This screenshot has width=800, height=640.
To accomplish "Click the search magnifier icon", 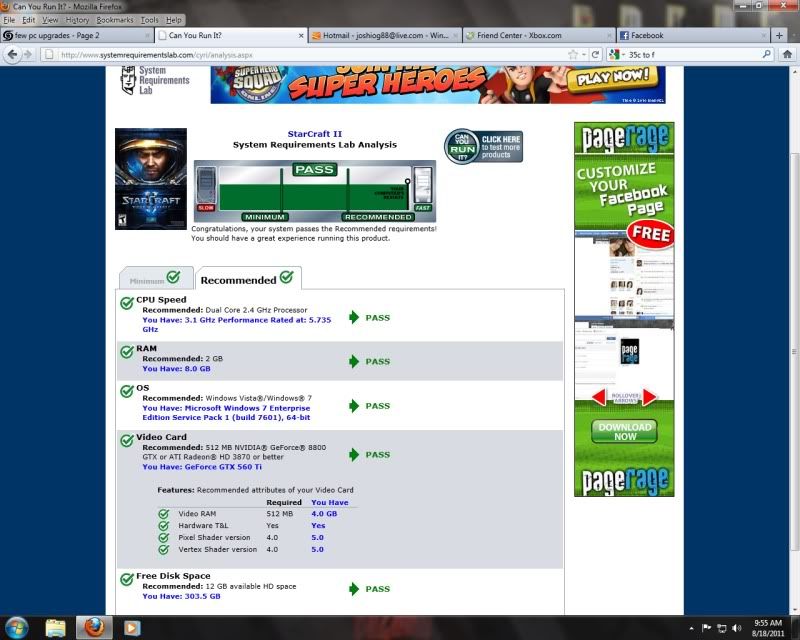I will [x=766, y=54].
